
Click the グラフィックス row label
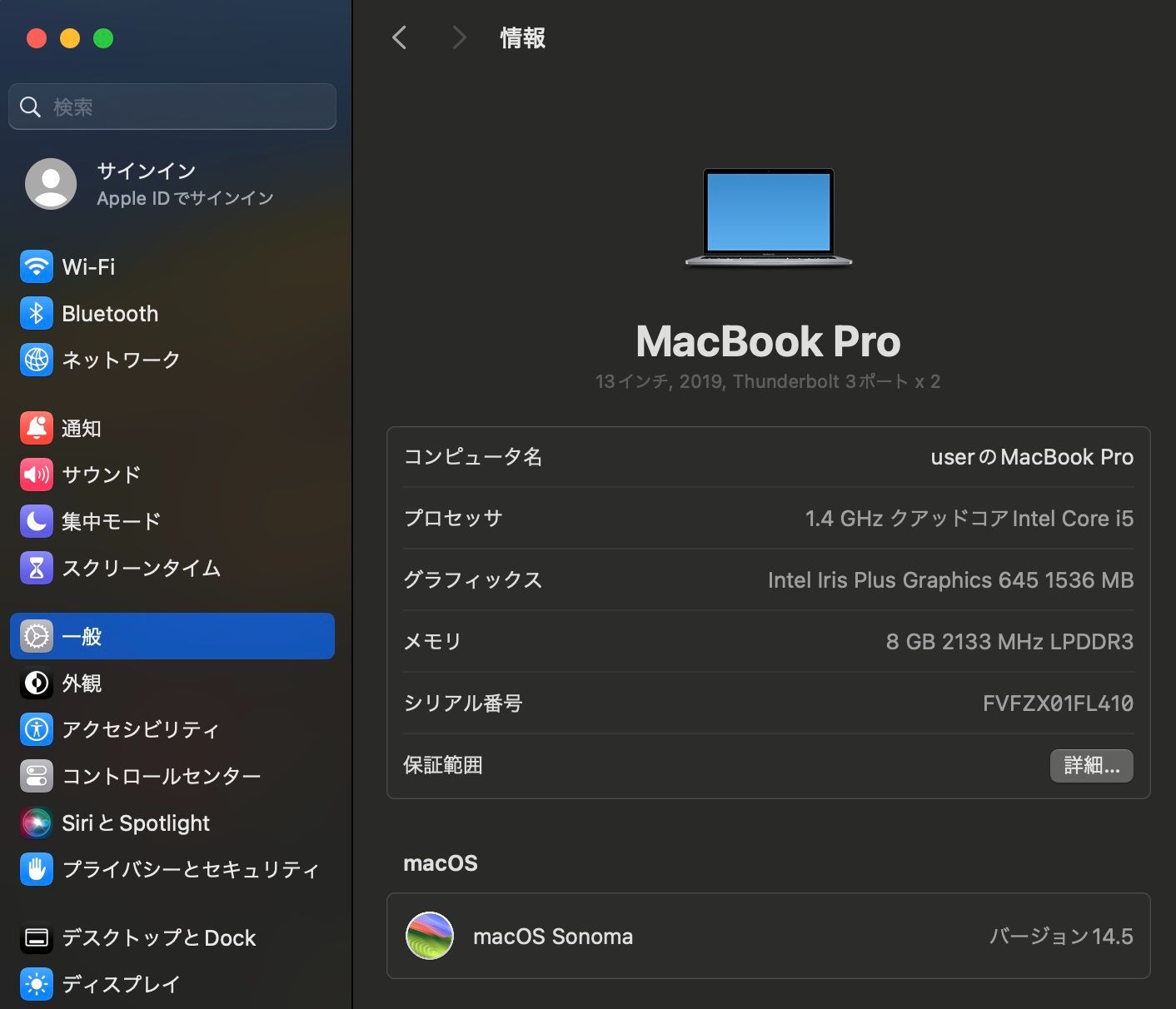click(473, 580)
